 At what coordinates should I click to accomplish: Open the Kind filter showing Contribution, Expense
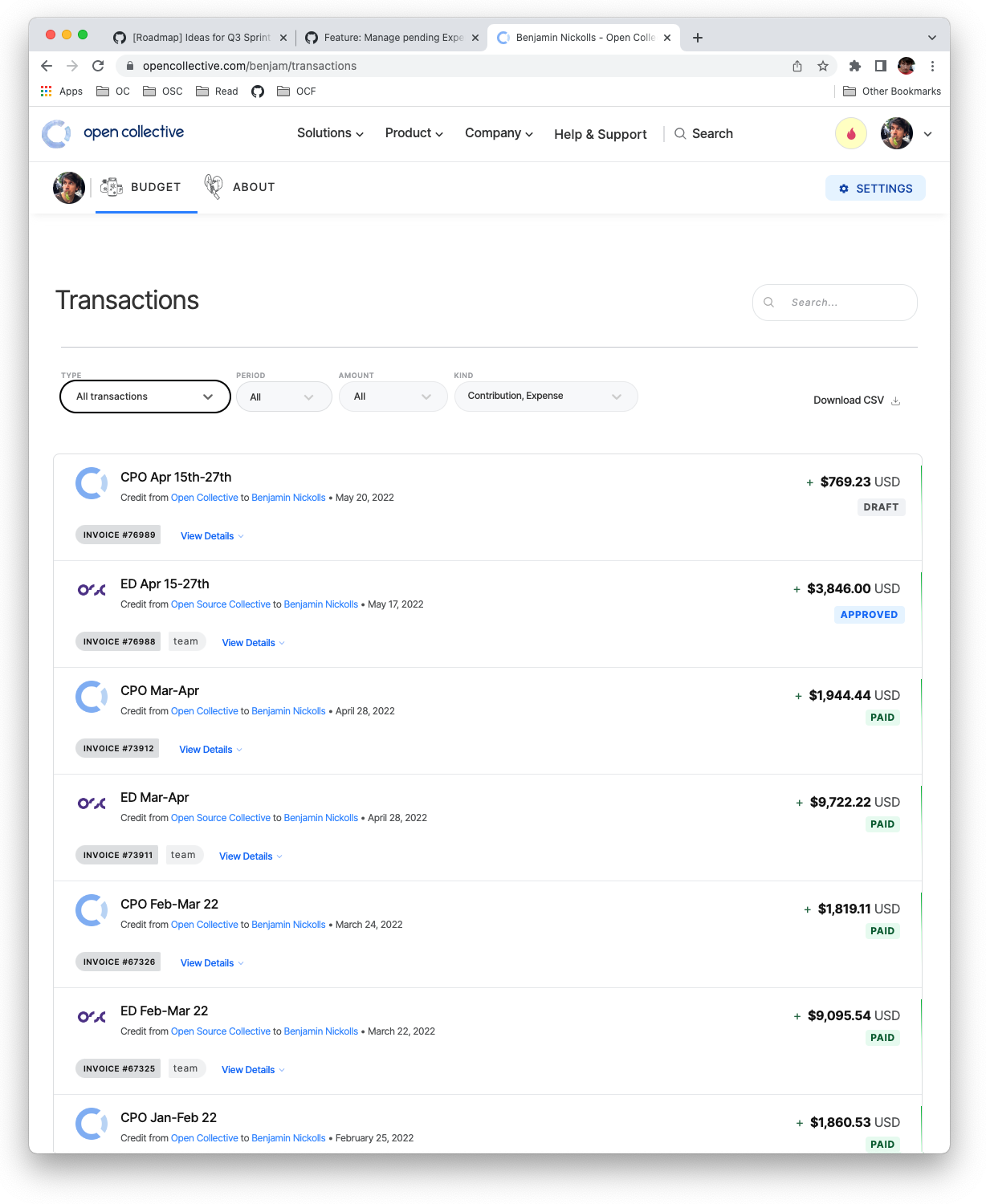(545, 396)
